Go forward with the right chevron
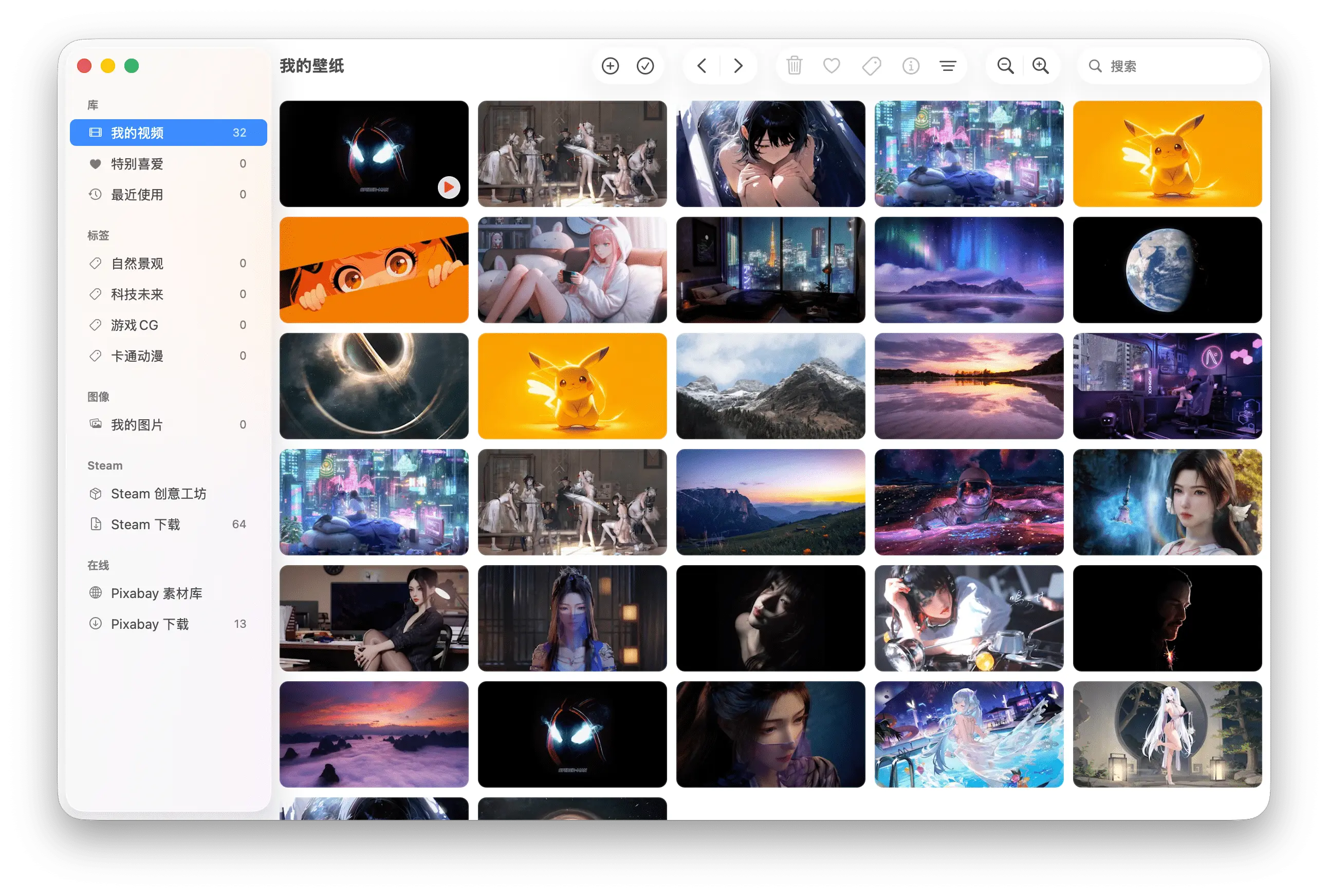Screen dimensions: 1328x896 (739, 66)
